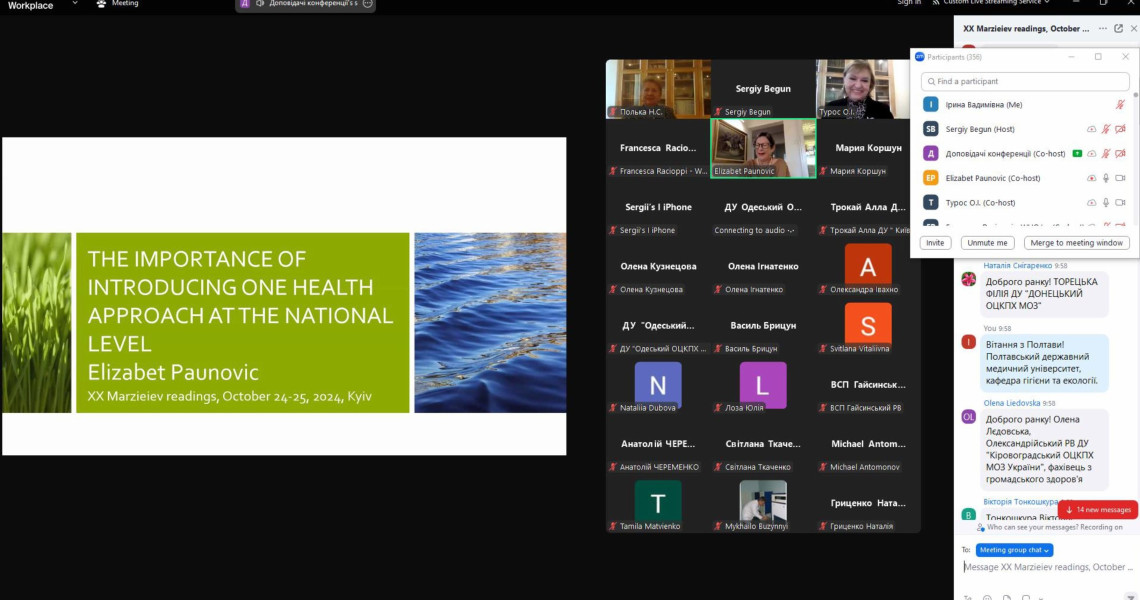Close the chat panel
The width and height of the screenshot is (1140, 600).
pos(1133,28)
